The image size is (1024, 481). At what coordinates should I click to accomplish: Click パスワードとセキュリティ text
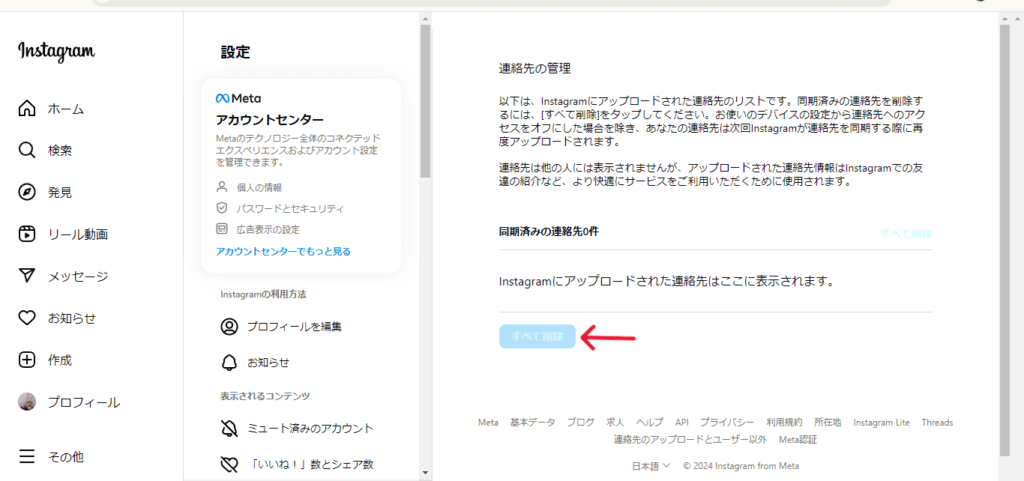click(290, 209)
